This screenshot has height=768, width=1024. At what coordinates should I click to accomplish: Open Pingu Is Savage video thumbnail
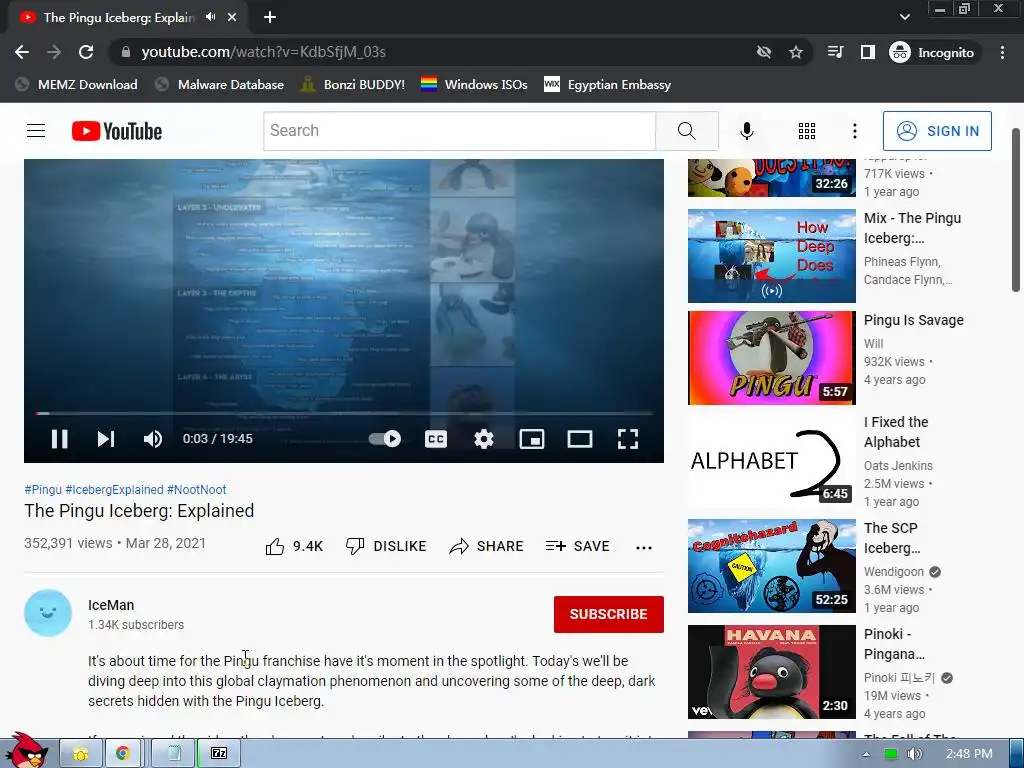tap(771, 358)
